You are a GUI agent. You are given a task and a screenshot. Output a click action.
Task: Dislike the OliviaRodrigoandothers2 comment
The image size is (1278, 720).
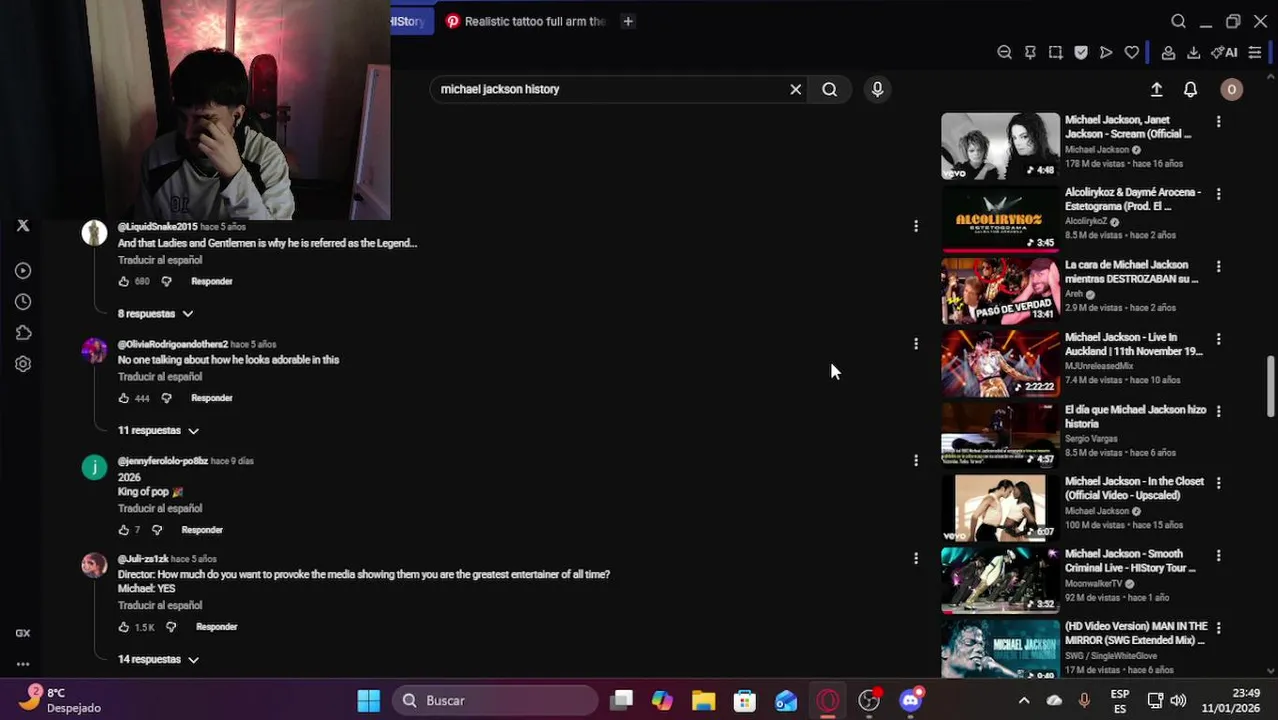(x=166, y=398)
